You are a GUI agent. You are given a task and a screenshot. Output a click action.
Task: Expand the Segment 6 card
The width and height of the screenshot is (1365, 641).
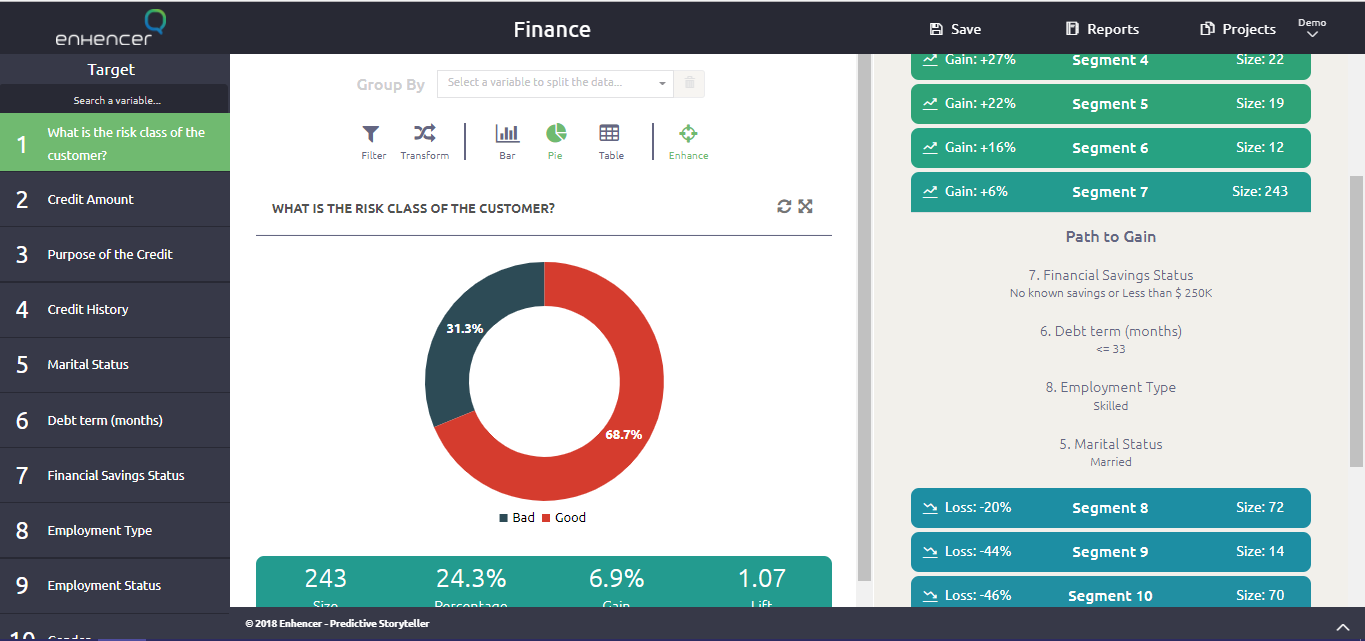(x=1110, y=148)
